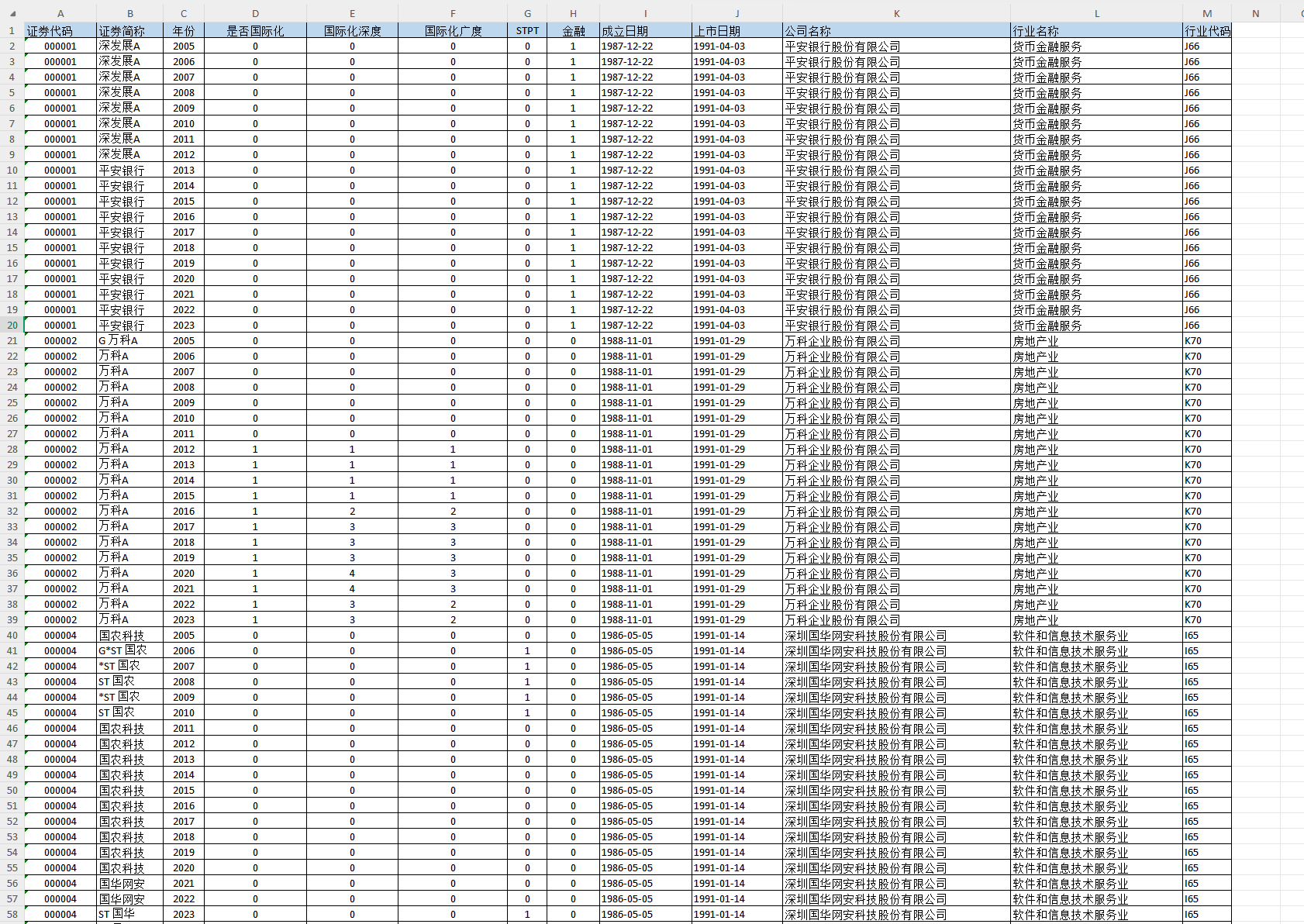Click 平安银行 name cell in row 10
The image size is (1304, 924).
[x=130, y=171]
